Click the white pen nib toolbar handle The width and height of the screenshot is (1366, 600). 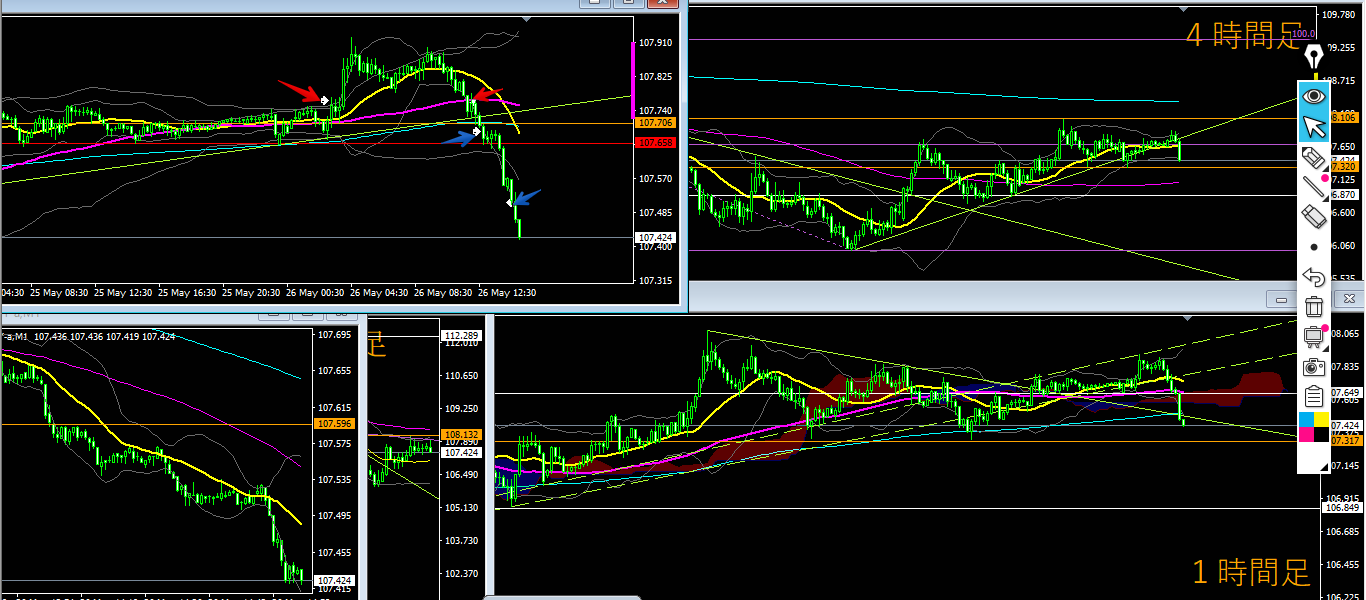point(1314,54)
